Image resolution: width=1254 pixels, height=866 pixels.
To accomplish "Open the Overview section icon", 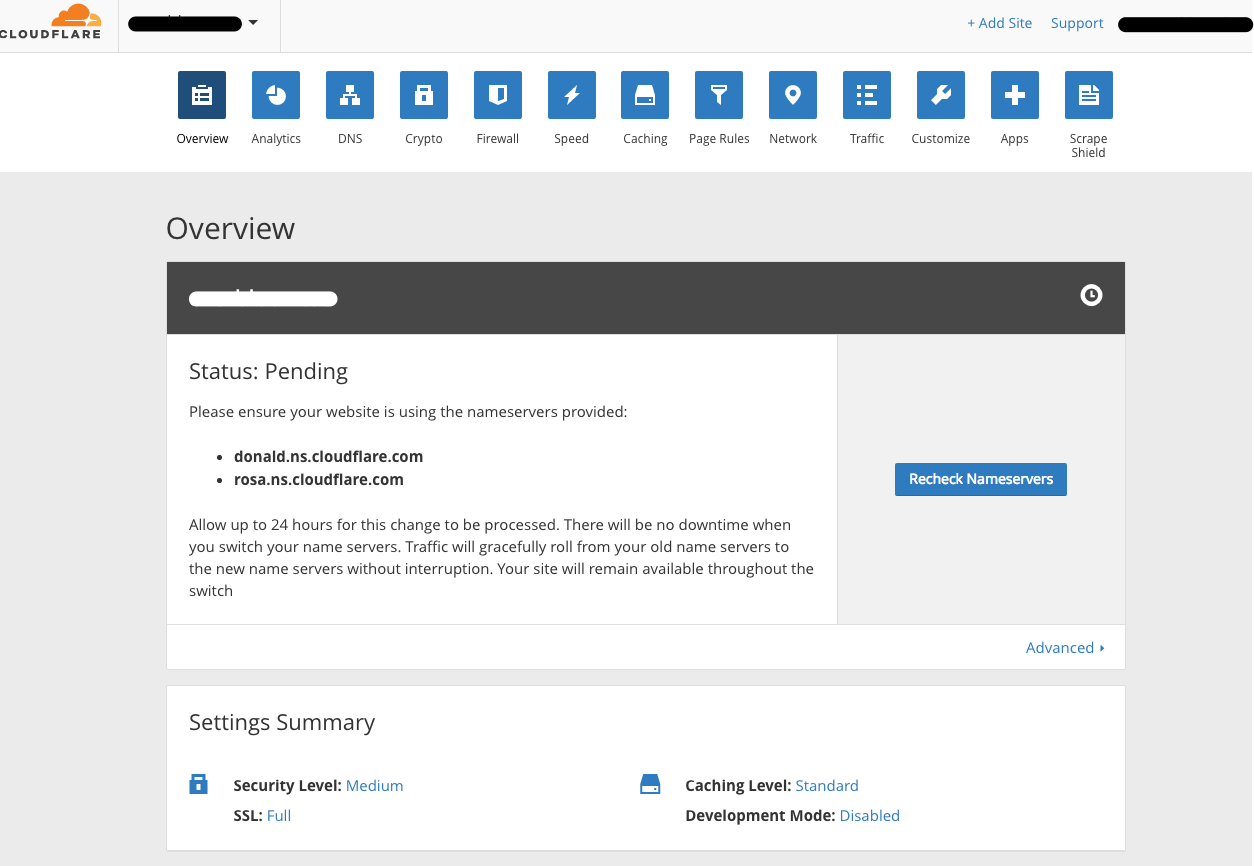I will (x=202, y=95).
